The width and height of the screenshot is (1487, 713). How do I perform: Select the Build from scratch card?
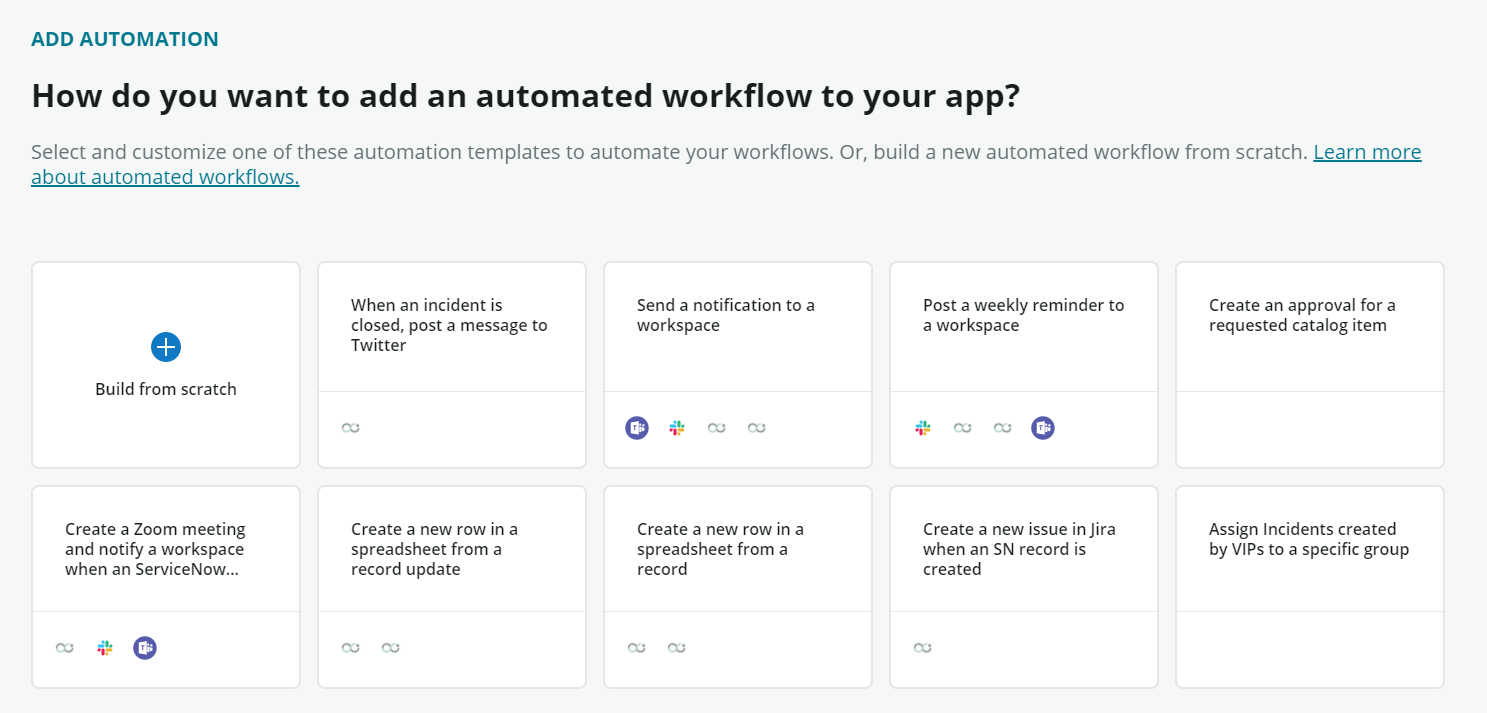(x=165, y=364)
